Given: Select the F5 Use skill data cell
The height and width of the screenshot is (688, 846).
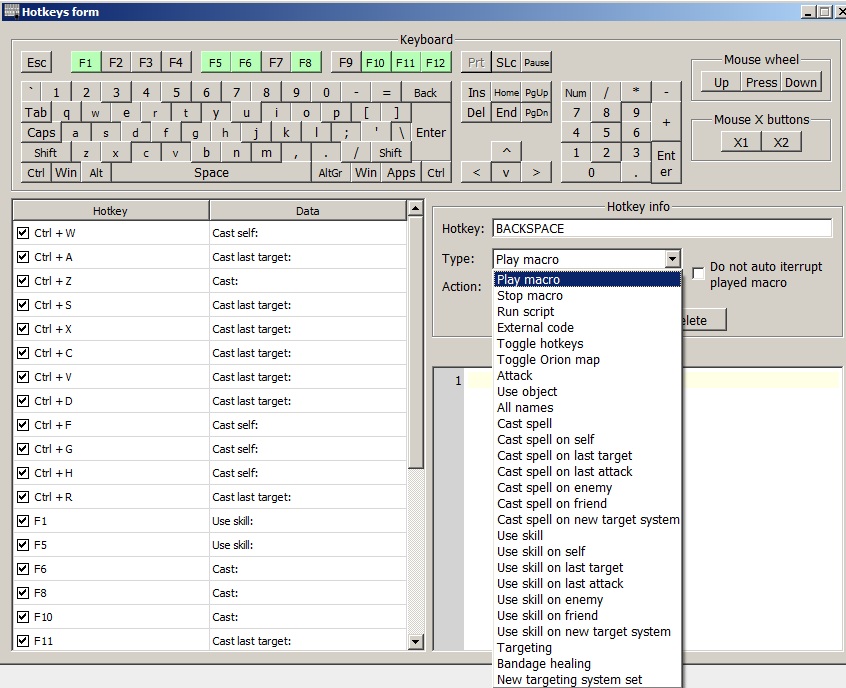Looking at the screenshot, I should coord(308,545).
